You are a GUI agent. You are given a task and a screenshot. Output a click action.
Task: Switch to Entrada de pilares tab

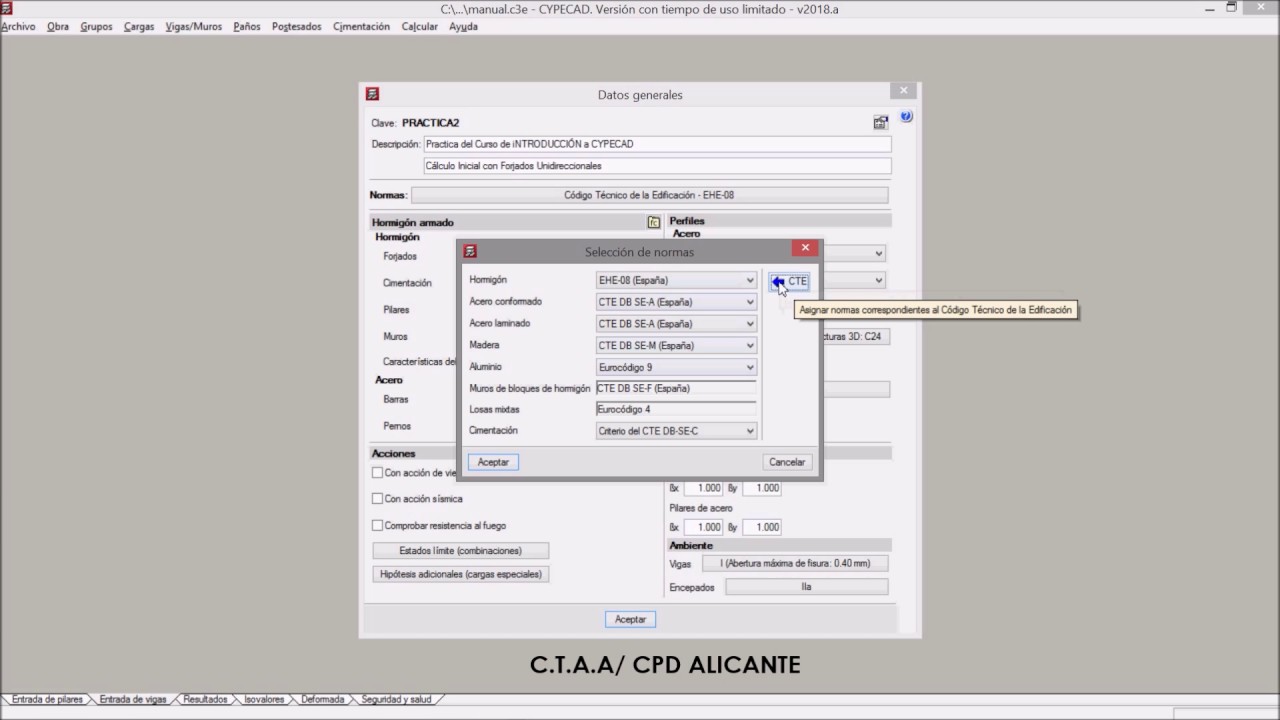point(47,700)
